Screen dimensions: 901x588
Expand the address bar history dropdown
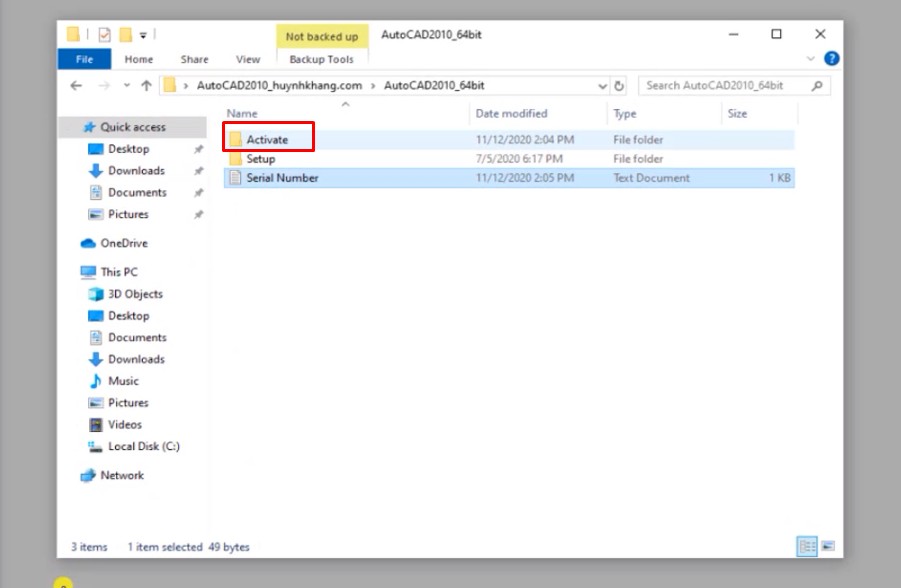602,86
